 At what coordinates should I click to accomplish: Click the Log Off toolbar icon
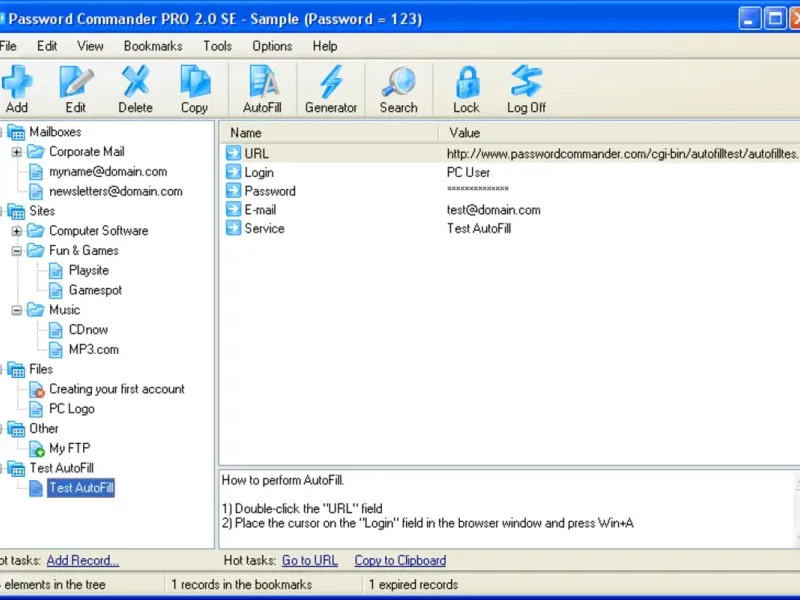coord(526,89)
